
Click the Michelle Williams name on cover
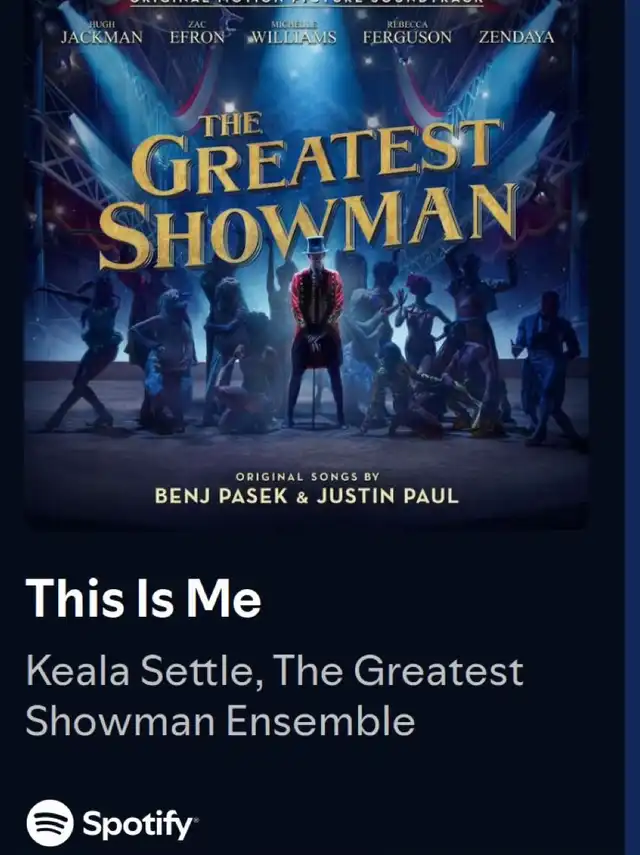294,33
